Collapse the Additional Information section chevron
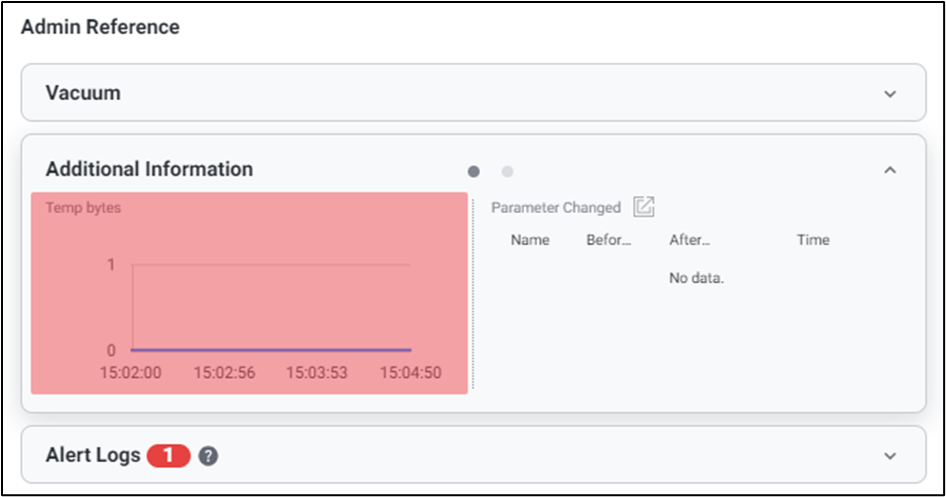 click(x=890, y=170)
